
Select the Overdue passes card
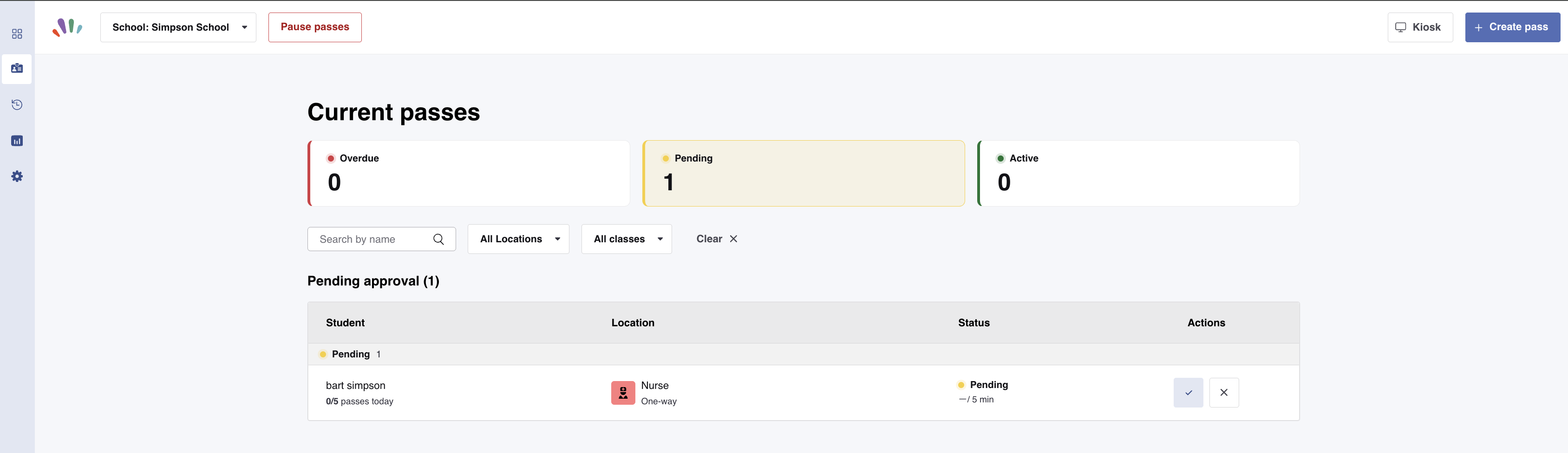pos(469,173)
